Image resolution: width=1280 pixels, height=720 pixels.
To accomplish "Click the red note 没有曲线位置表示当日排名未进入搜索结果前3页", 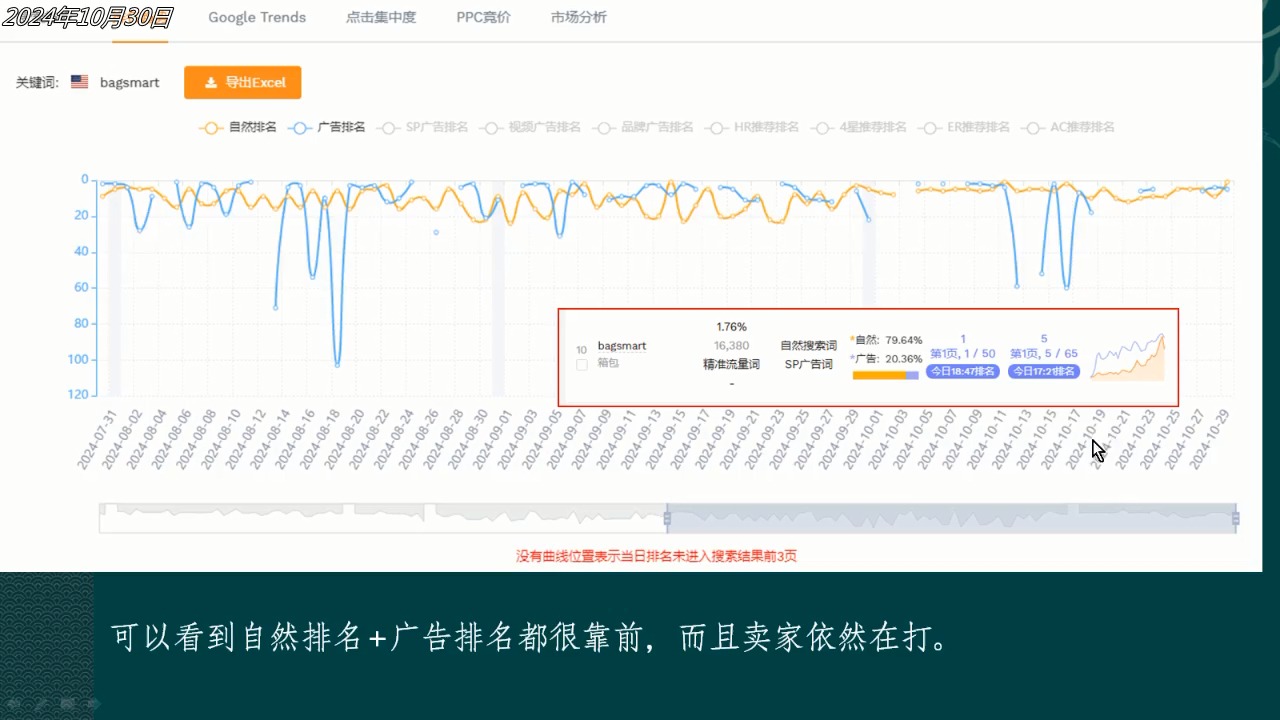I will tap(656, 556).
